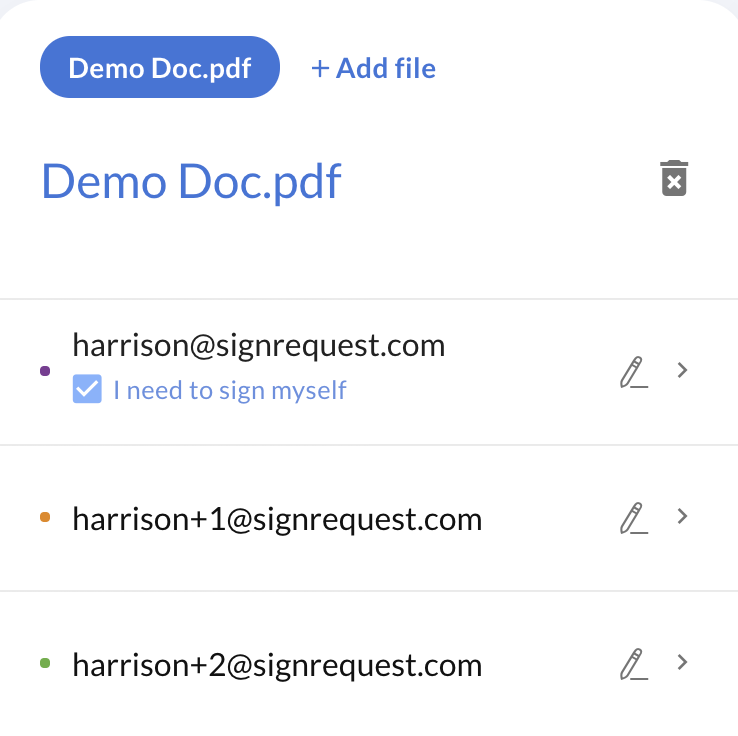The height and width of the screenshot is (736, 738).
Task: Click the '+ Add file' link
Action: (374, 68)
